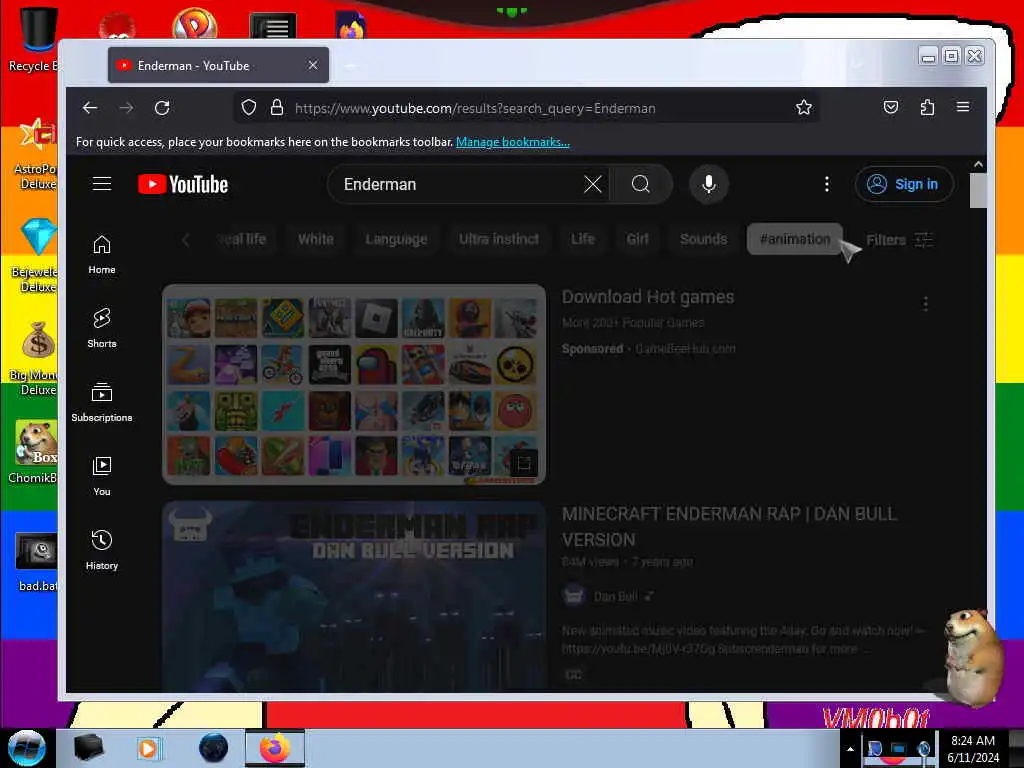Select the Life filter chip
The width and height of the screenshot is (1024, 768).
point(583,239)
